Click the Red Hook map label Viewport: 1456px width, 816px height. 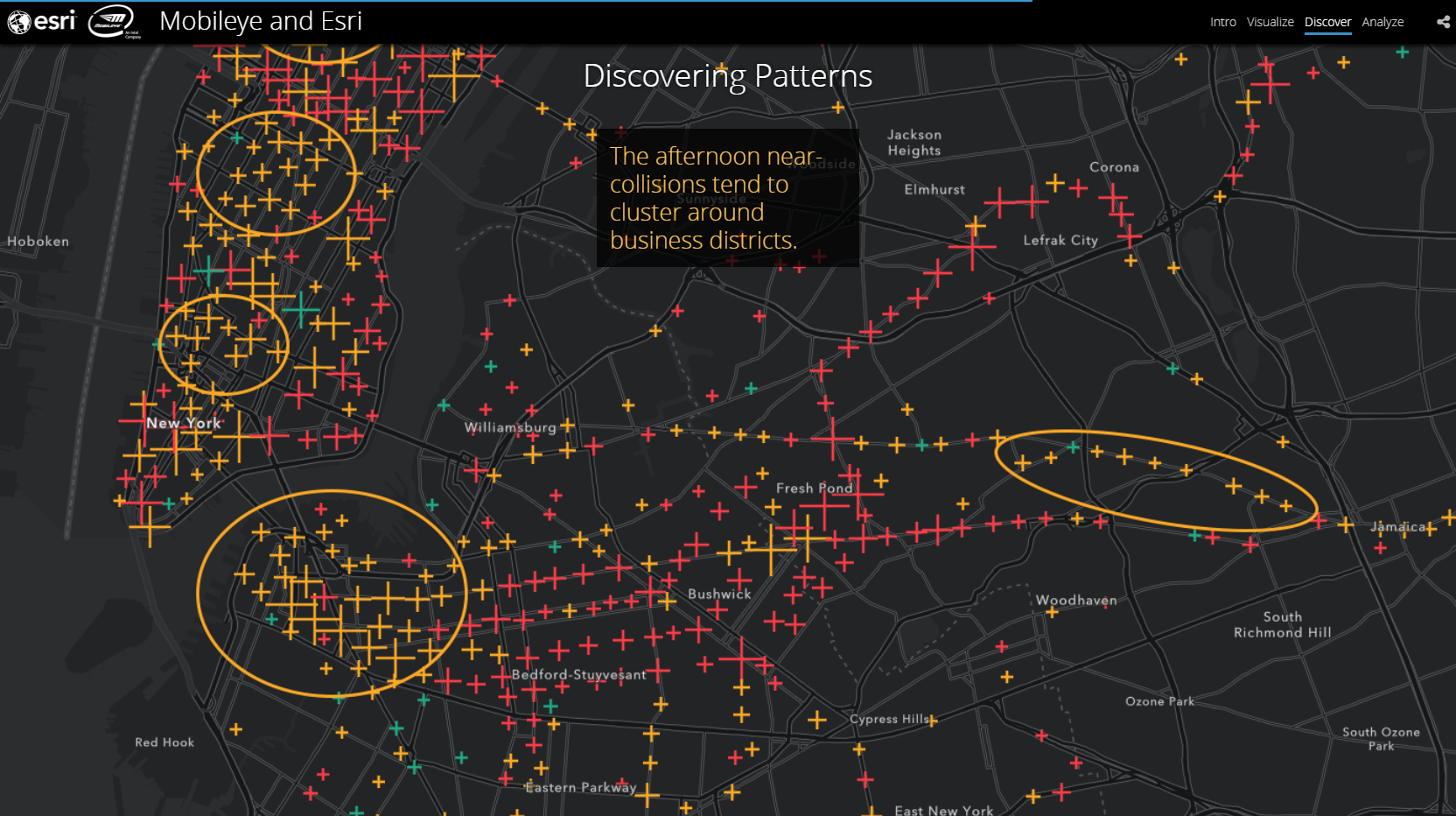[164, 742]
